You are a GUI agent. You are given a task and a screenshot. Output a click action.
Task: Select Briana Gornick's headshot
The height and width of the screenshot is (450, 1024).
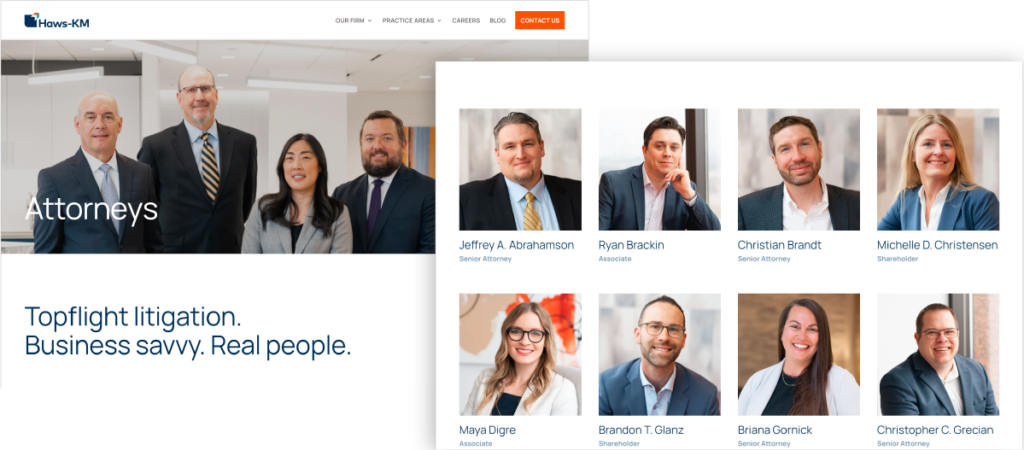coord(799,355)
